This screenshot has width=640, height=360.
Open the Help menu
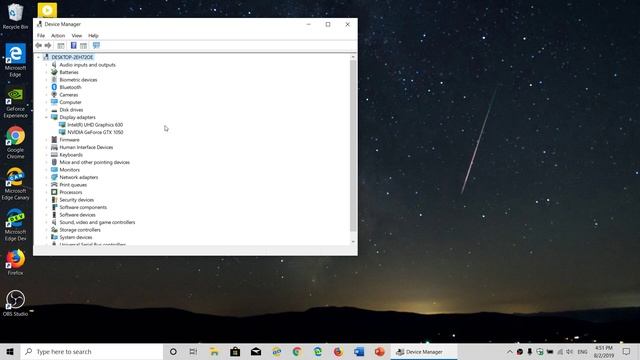pos(93,36)
